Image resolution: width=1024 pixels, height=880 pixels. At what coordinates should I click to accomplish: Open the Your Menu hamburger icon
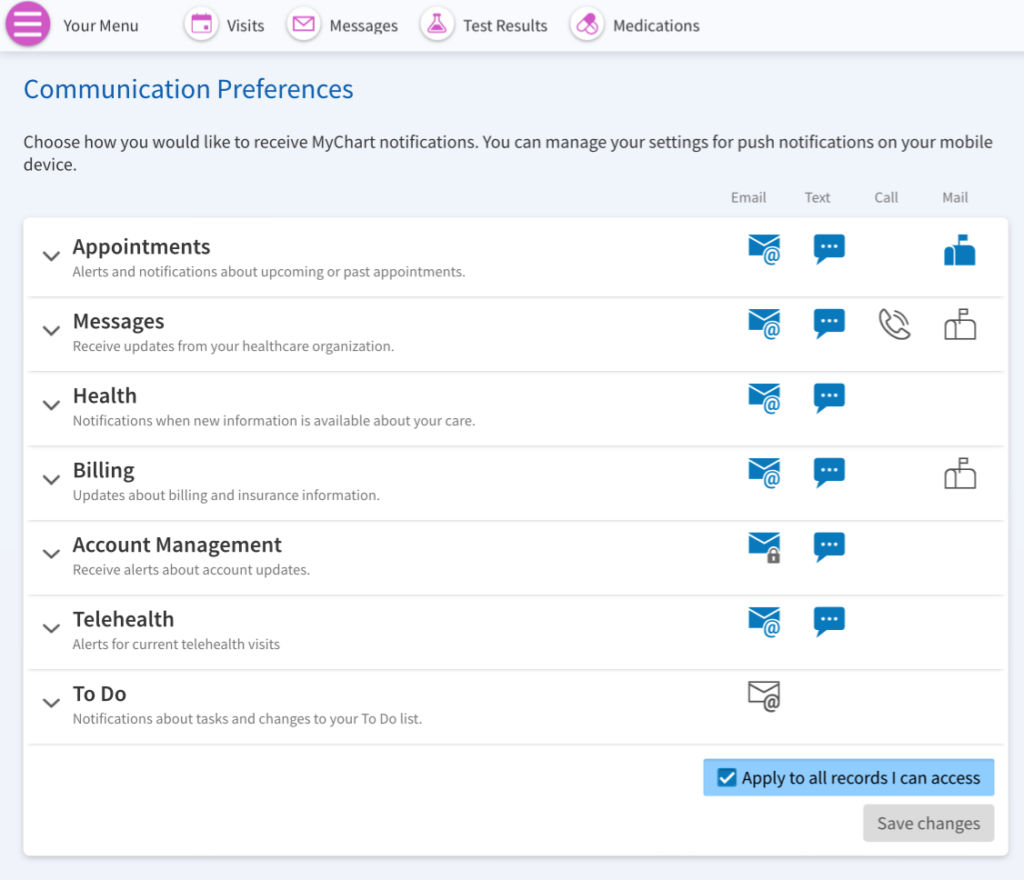(x=27, y=25)
